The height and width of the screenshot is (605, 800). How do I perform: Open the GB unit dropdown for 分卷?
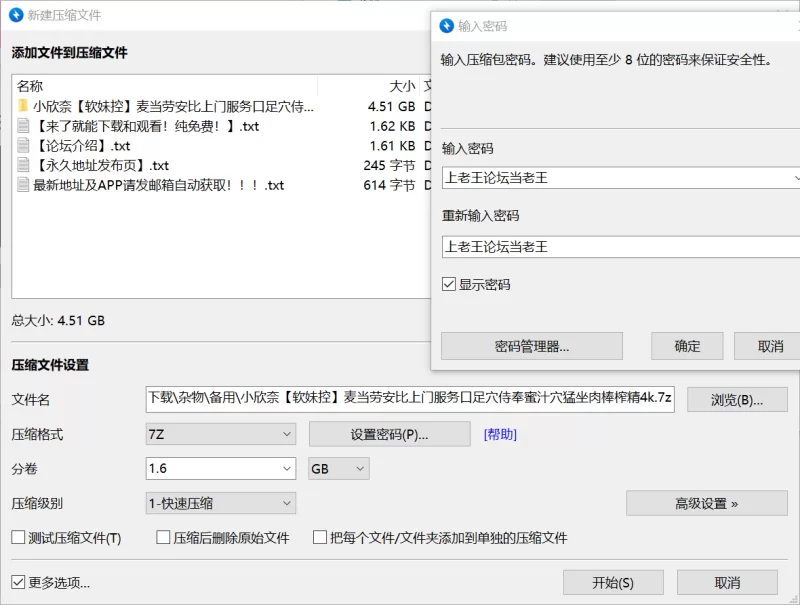(339, 468)
